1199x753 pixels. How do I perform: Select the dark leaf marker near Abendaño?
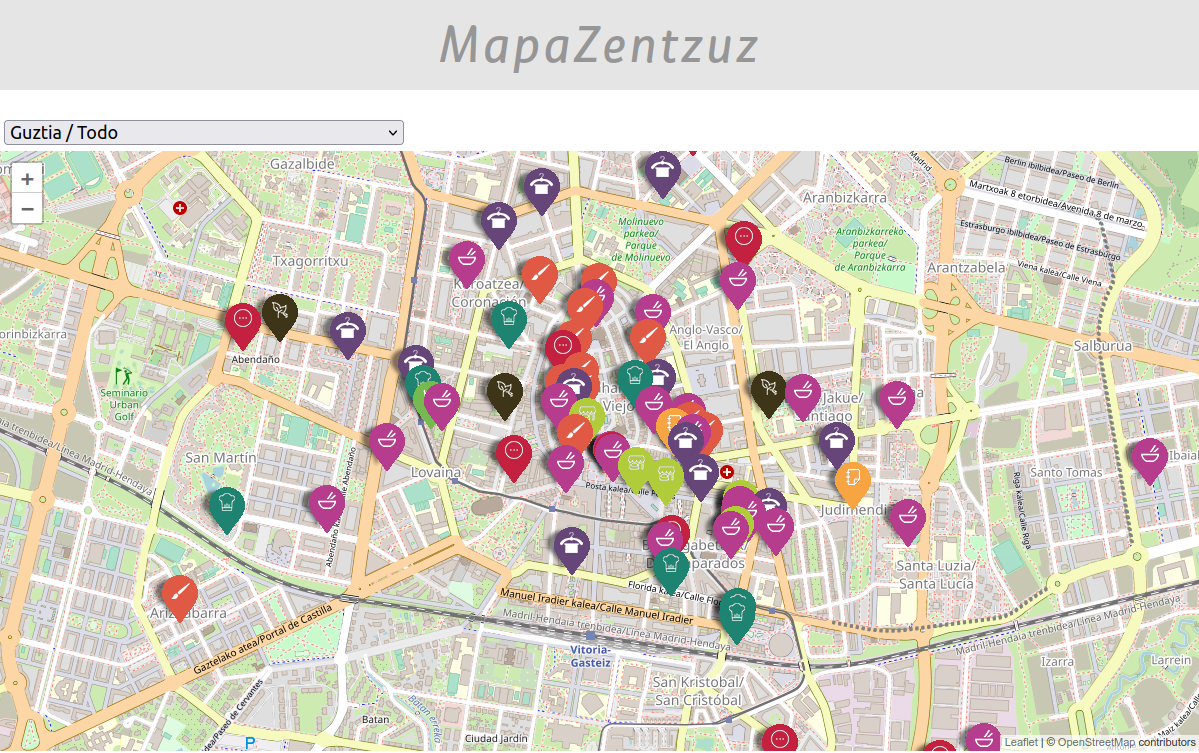(279, 314)
